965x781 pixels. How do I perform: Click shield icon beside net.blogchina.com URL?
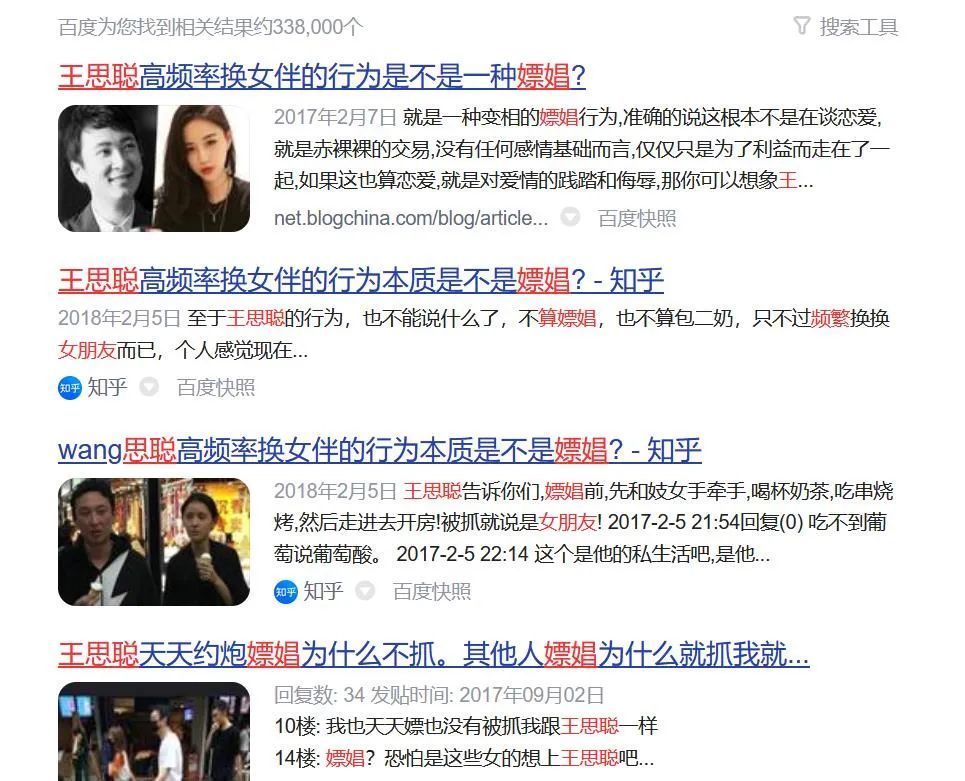click(x=571, y=217)
